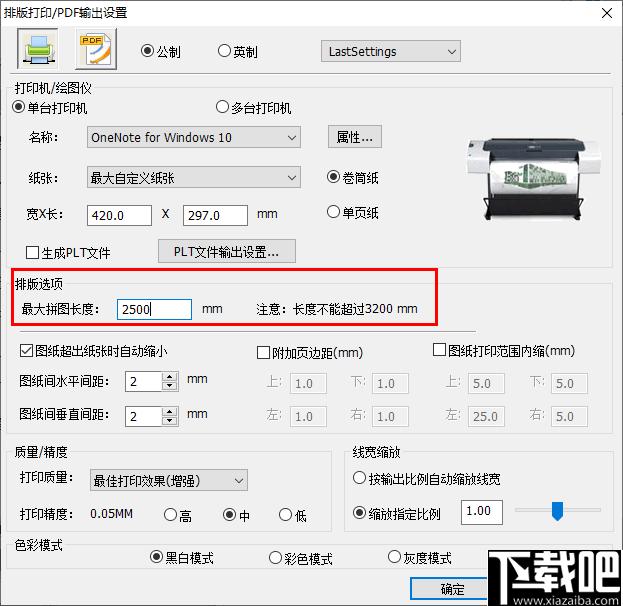Click the line width scale field 1.00

pos(482,512)
